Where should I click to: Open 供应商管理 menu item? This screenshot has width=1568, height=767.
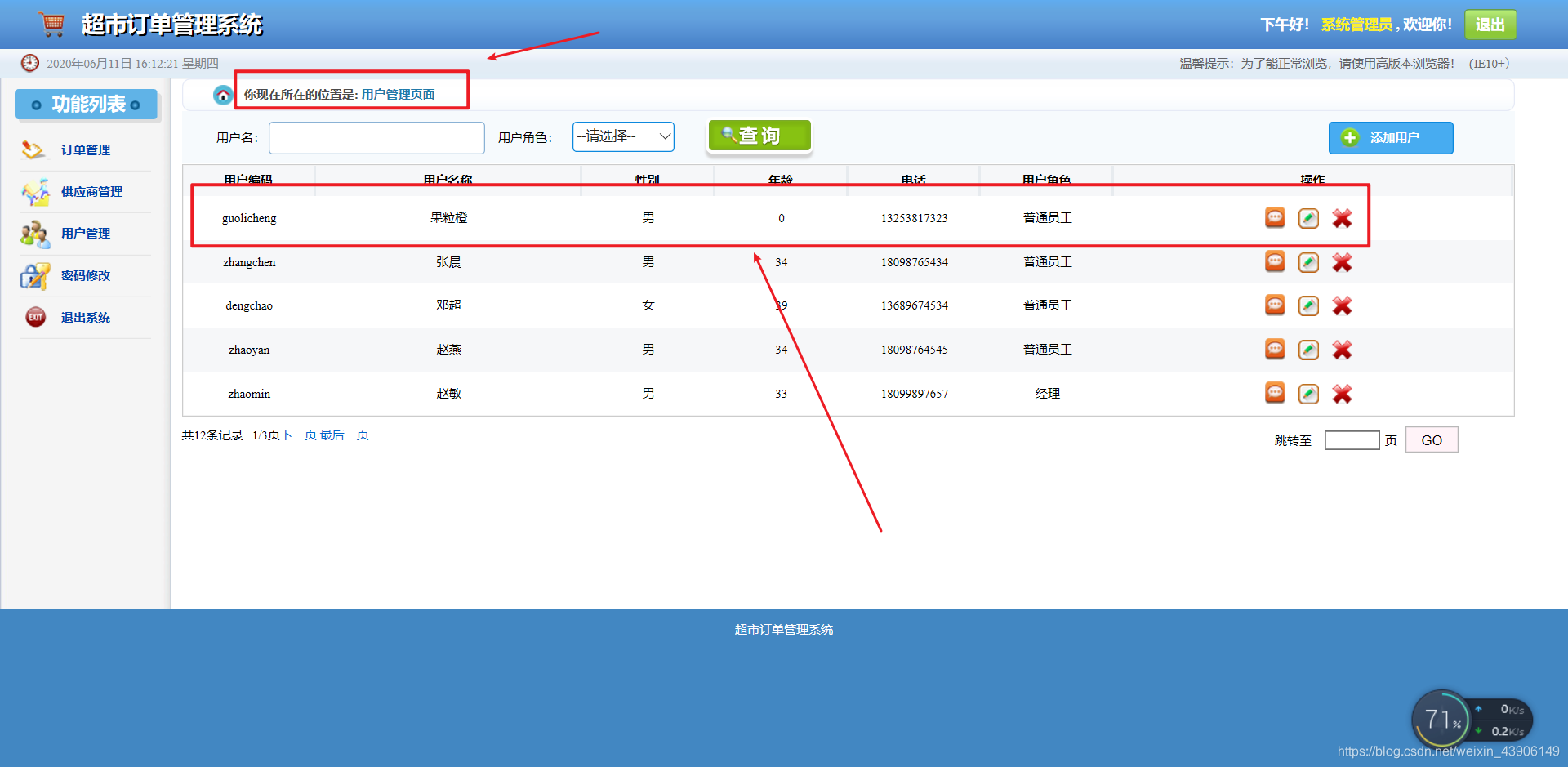click(91, 192)
